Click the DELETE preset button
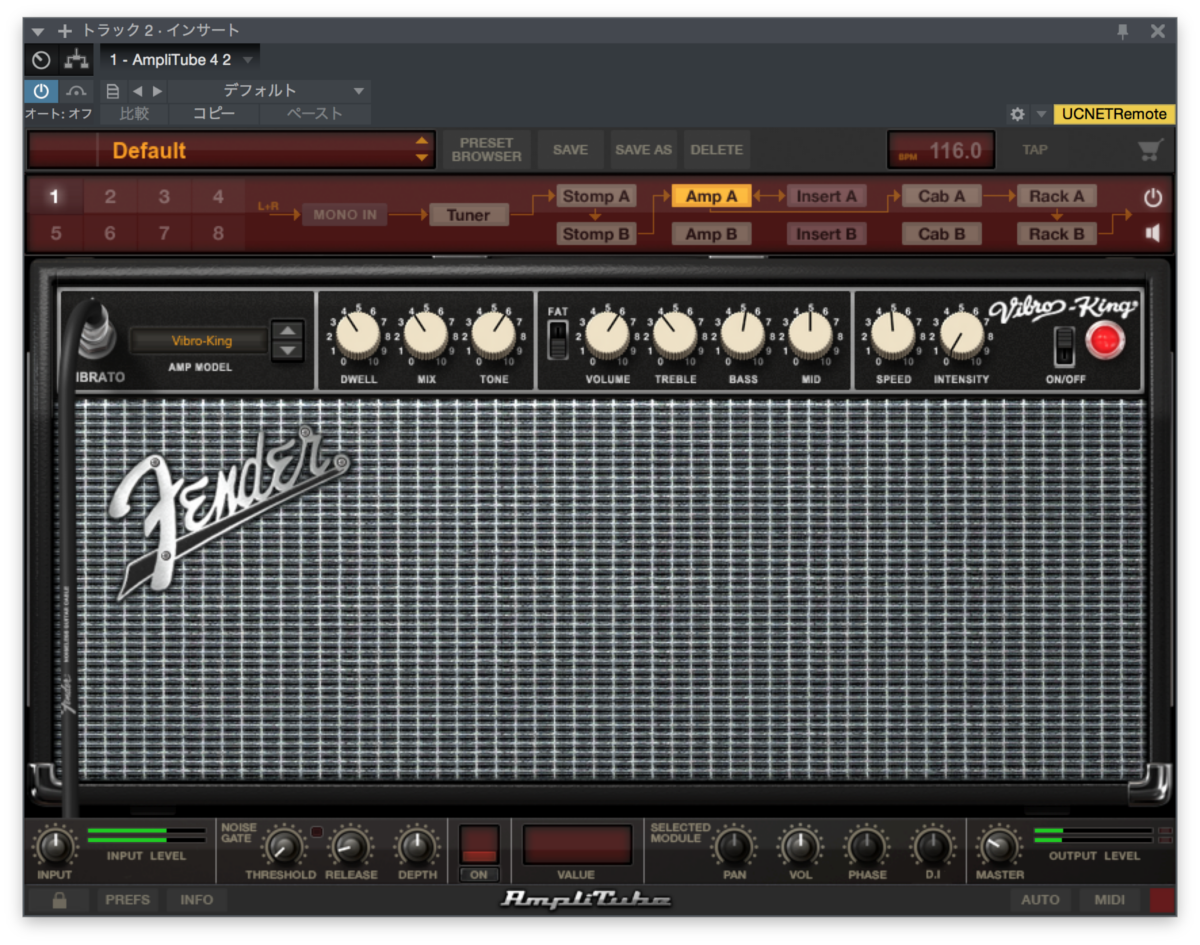Image resolution: width=1200 pixels, height=945 pixels. click(717, 150)
